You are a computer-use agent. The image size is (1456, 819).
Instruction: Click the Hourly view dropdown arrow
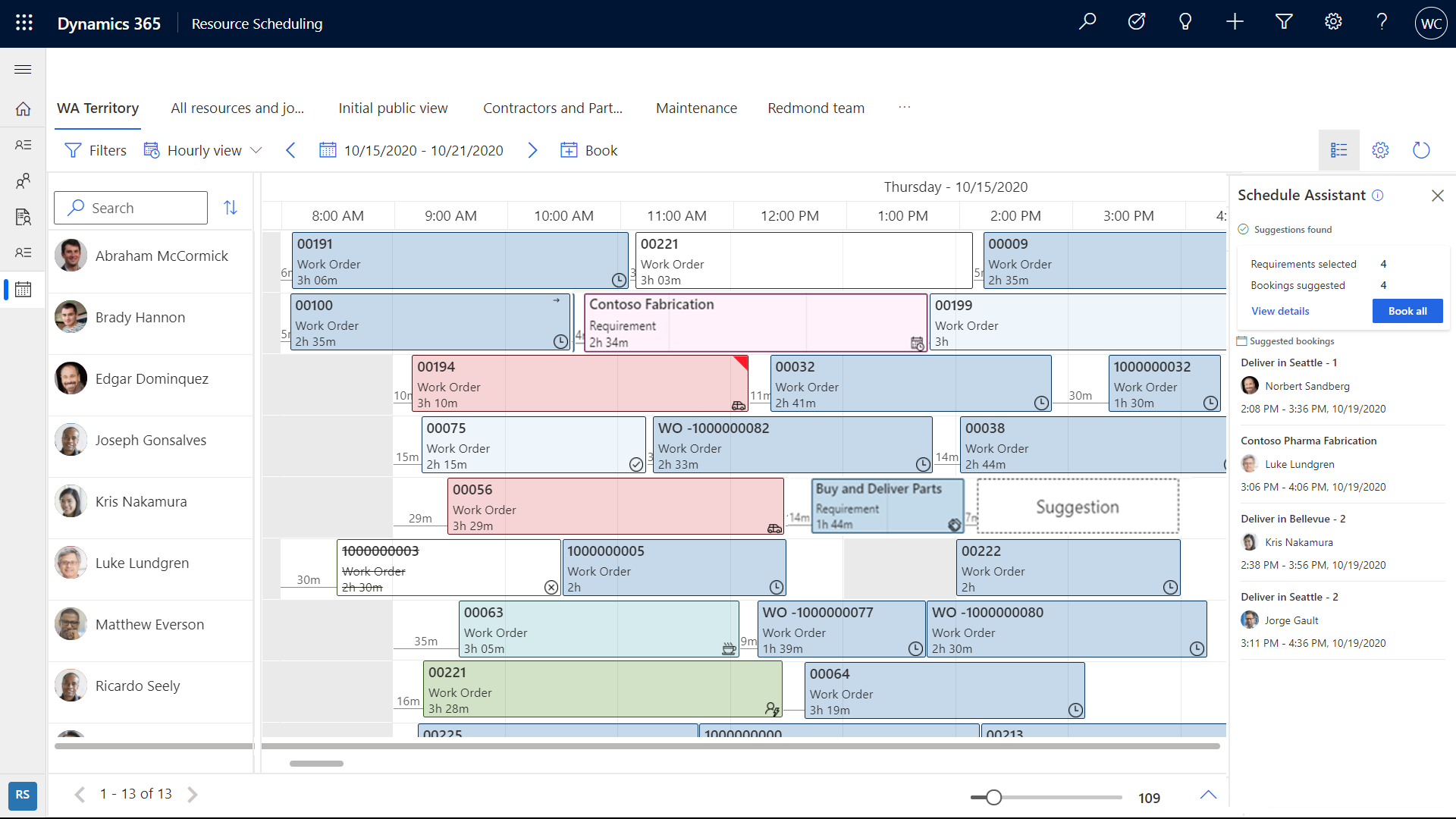coord(257,150)
